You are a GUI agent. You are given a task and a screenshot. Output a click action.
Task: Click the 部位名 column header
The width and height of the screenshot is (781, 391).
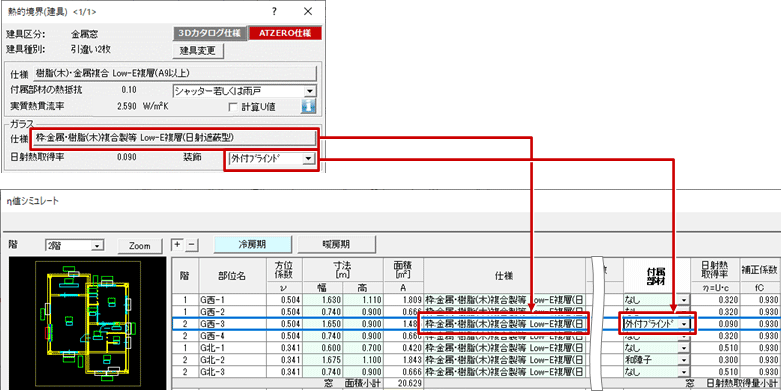coord(232,276)
